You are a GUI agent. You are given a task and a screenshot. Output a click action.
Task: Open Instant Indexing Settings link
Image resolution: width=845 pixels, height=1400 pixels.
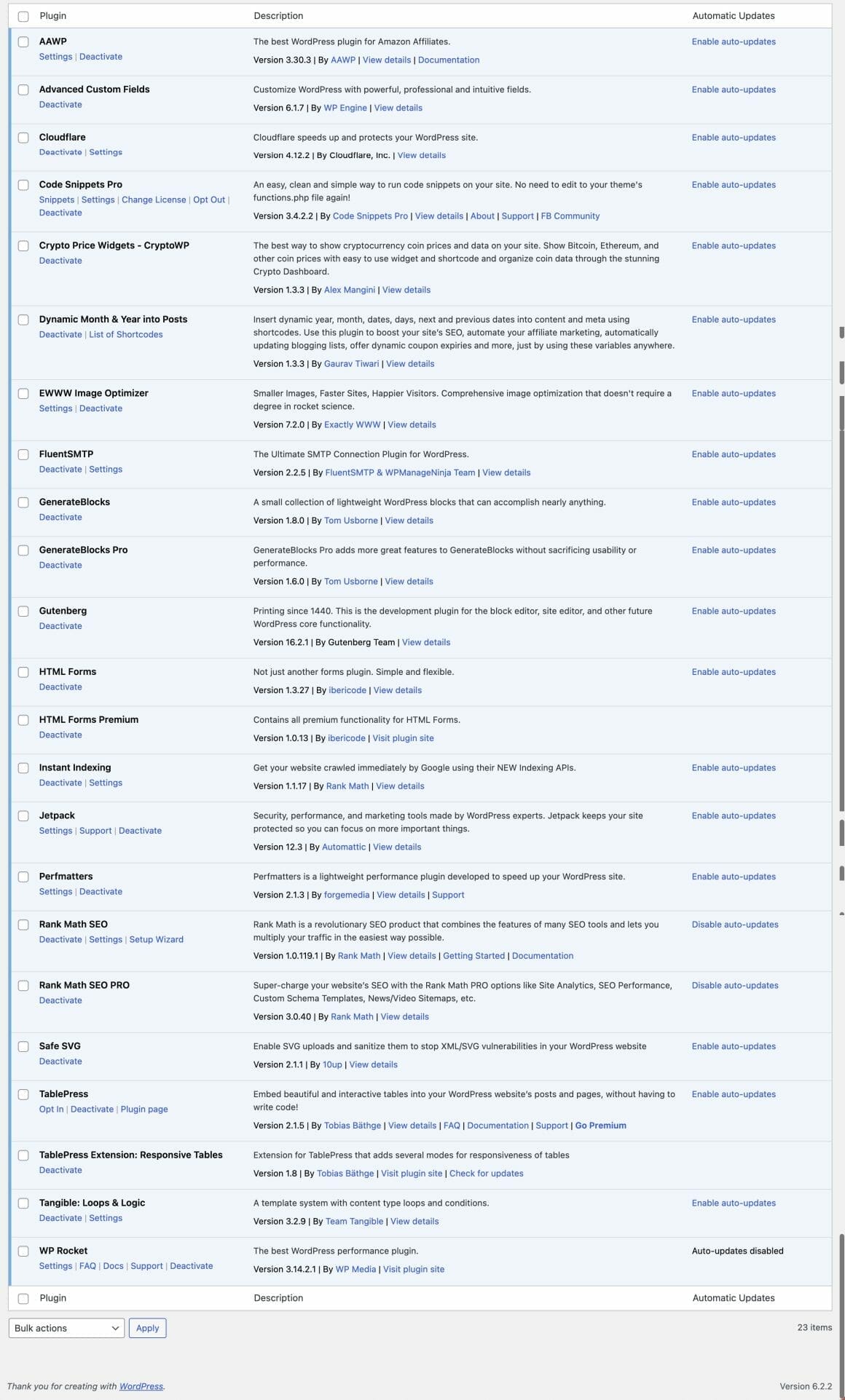(106, 783)
